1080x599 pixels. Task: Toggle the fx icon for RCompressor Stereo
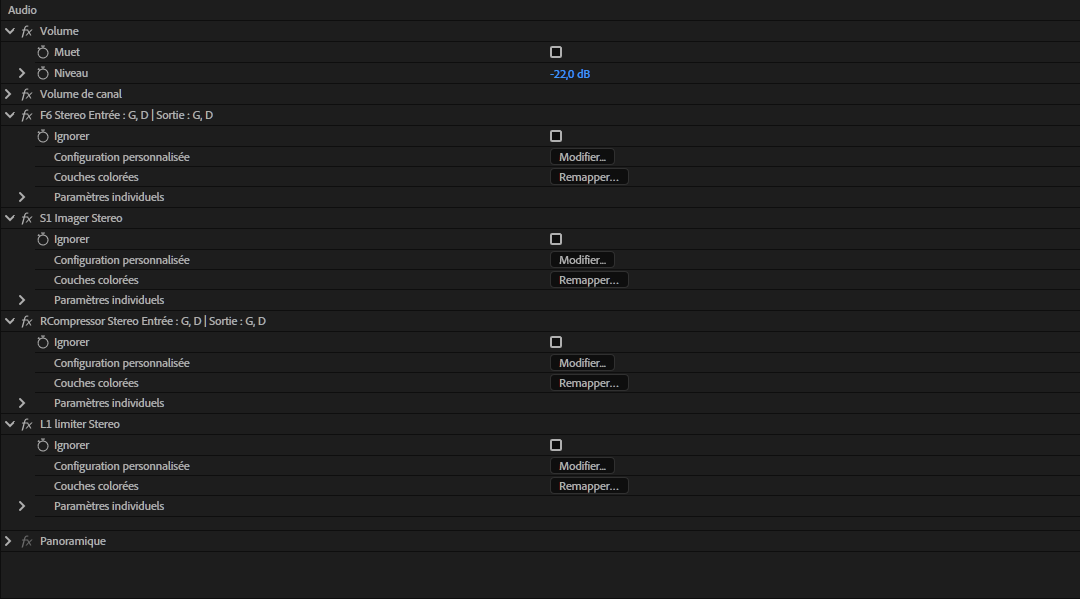click(27, 321)
